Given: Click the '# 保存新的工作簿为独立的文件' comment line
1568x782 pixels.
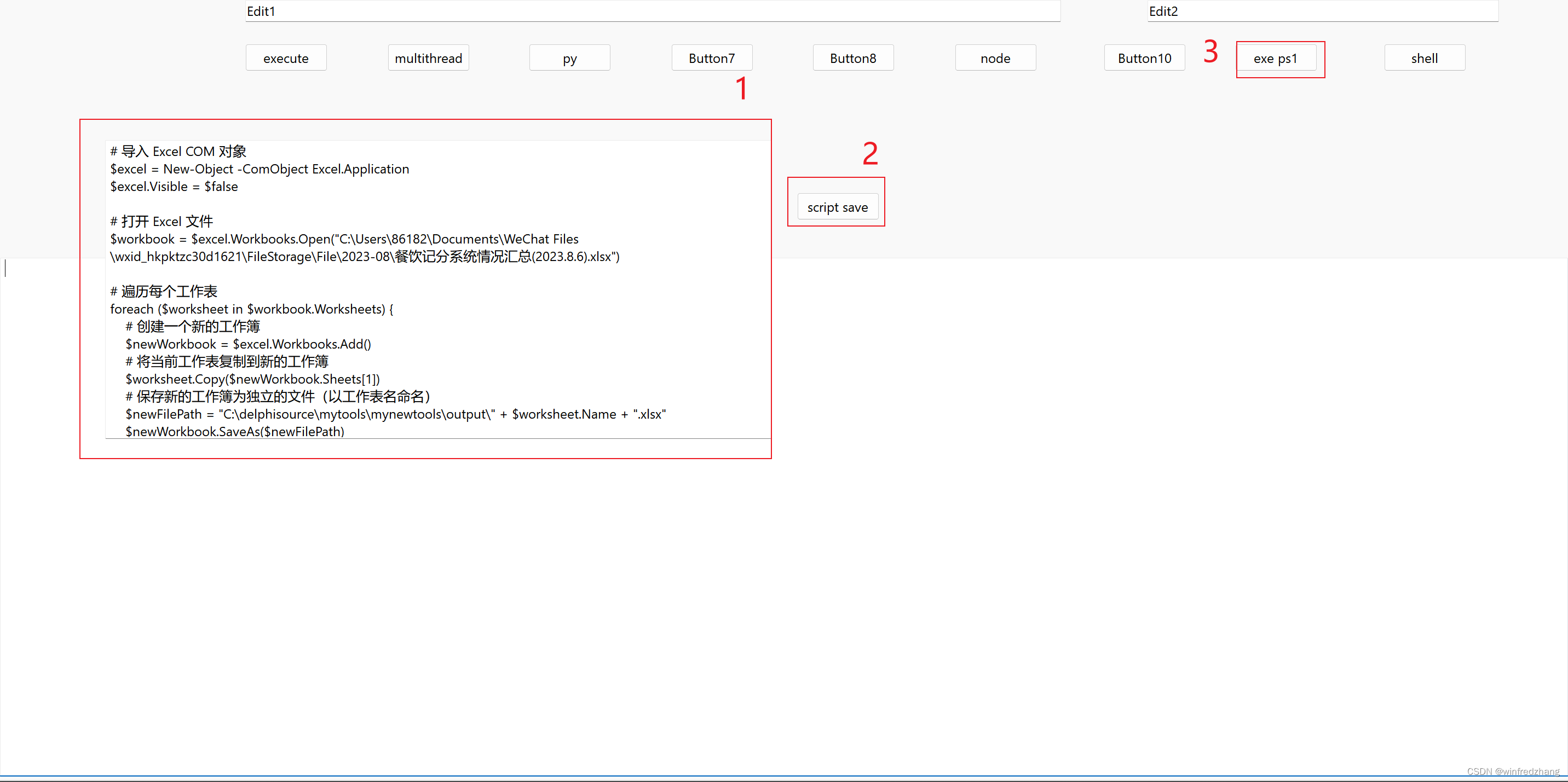Looking at the screenshot, I should [278, 396].
